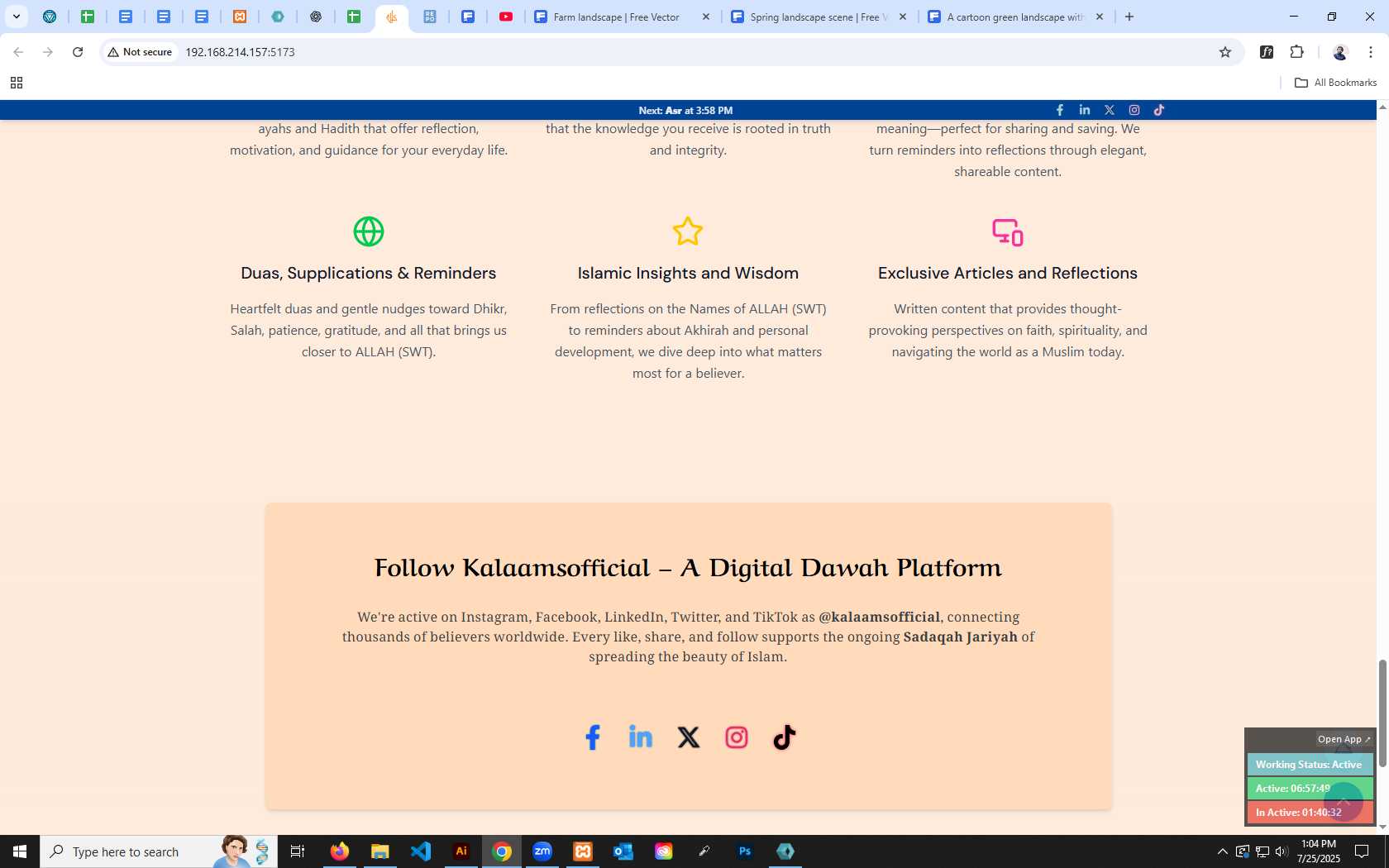The height and width of the screenshot is (868, 1389).
Task: Bookmark this page with the star icon
Action: point(1225,52)
